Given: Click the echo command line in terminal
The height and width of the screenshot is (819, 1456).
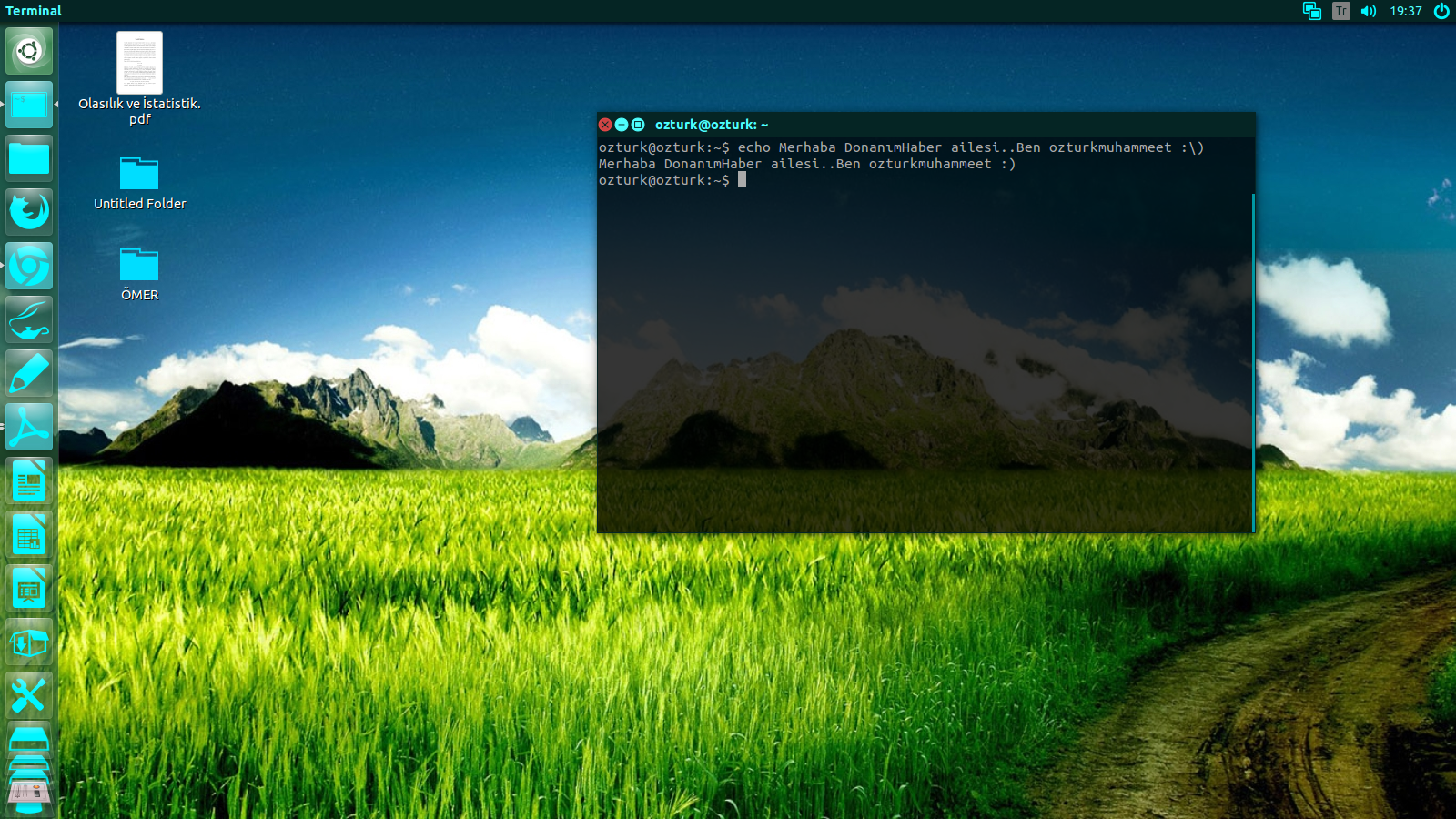Looking at the screenshot, I should [901, 147].
